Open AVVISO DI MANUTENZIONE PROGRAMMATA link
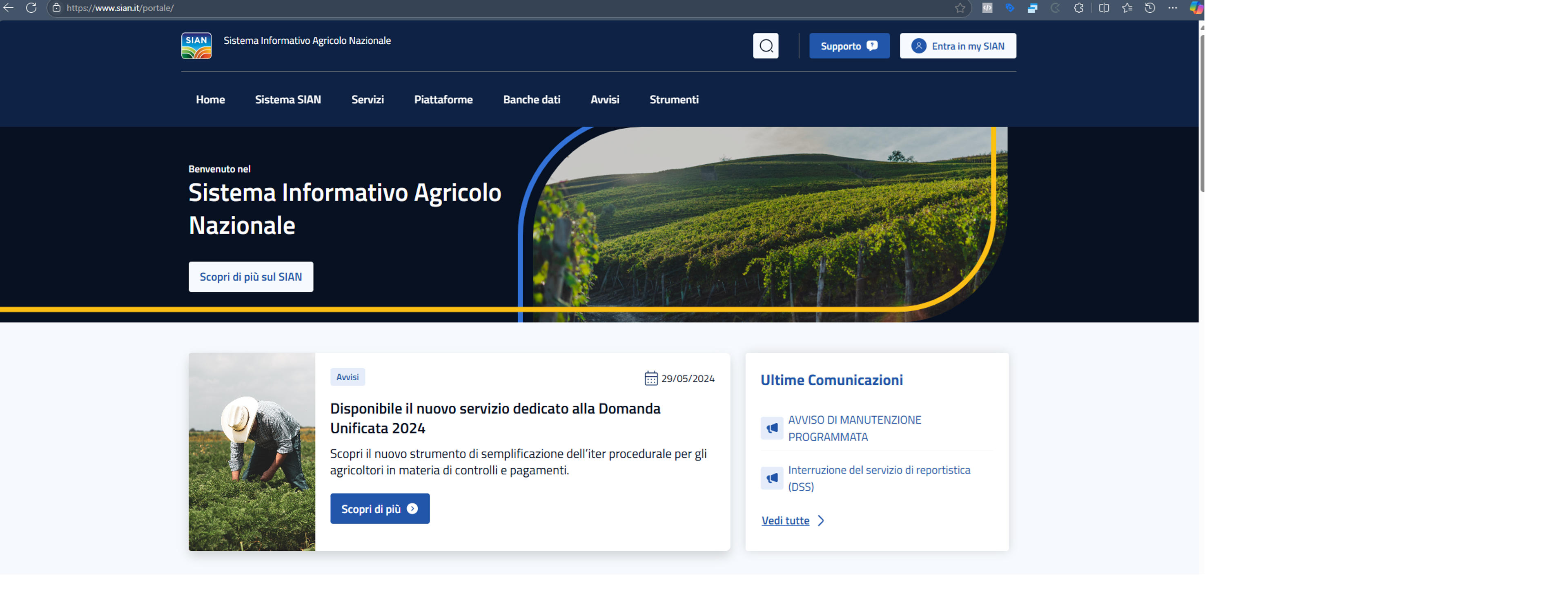This screenshot has height=594, width=1568. coord(855,428)
